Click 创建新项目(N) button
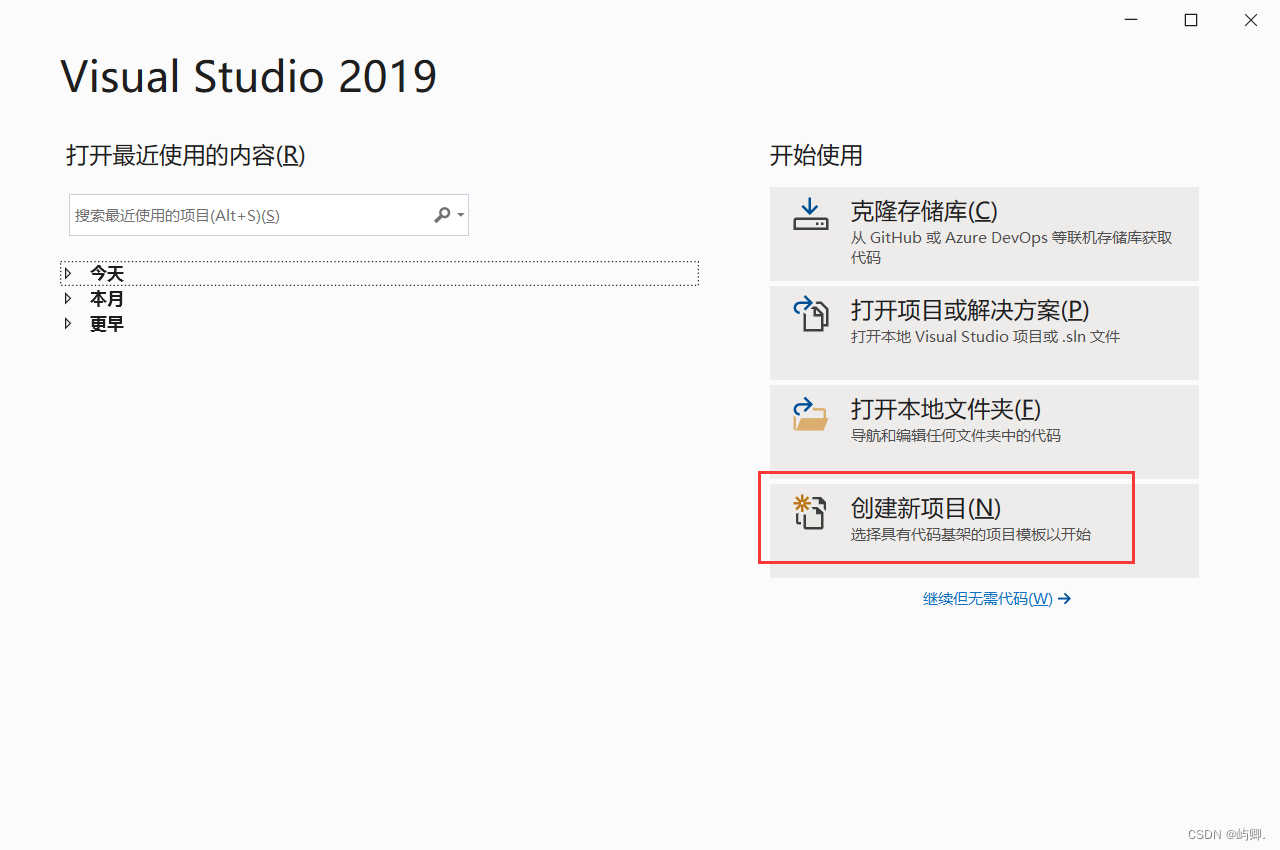Image resolution: width=1280 pixels, height=850 pixels. [984, 530]
